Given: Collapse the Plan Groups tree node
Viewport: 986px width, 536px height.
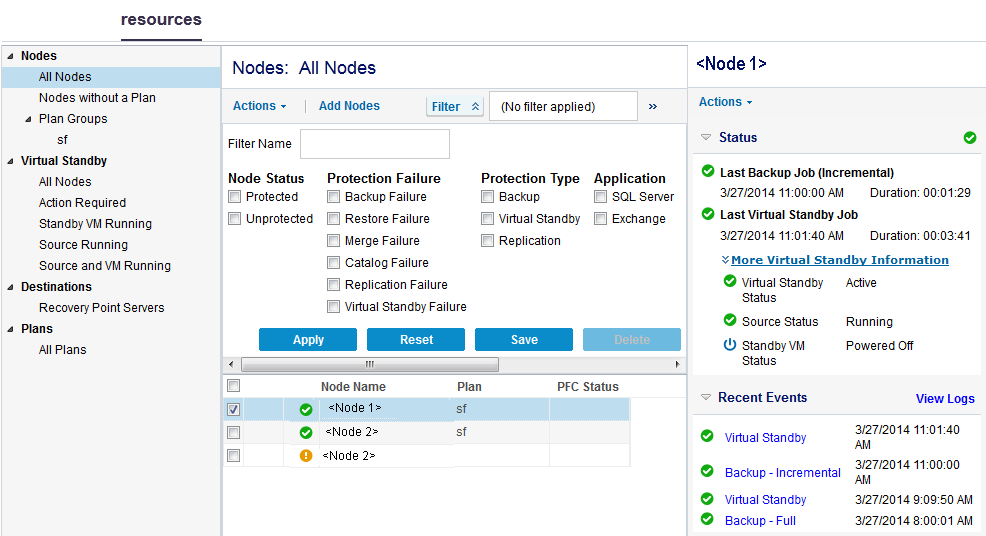Looking at the screenshot, I should point(29,119).
